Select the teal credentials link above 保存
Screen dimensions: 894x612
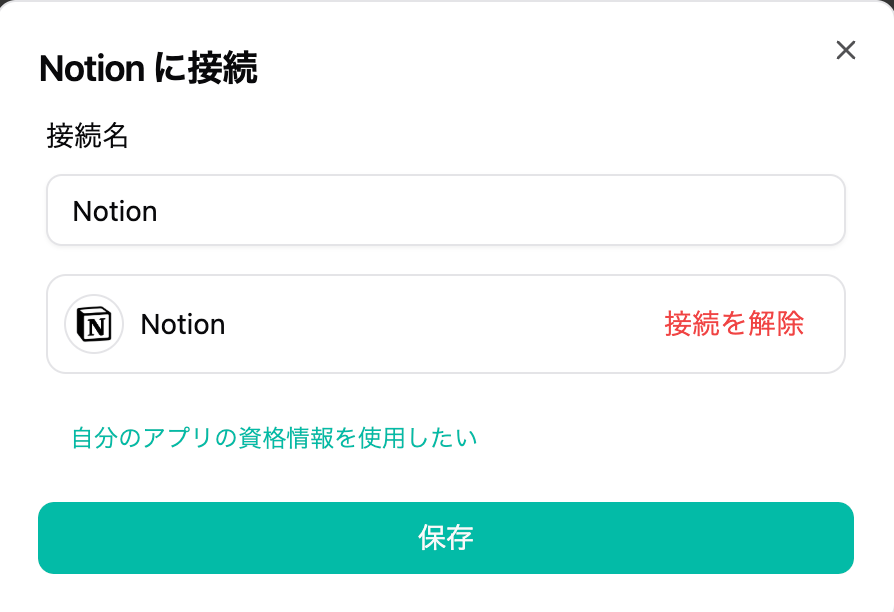(274, 438)
